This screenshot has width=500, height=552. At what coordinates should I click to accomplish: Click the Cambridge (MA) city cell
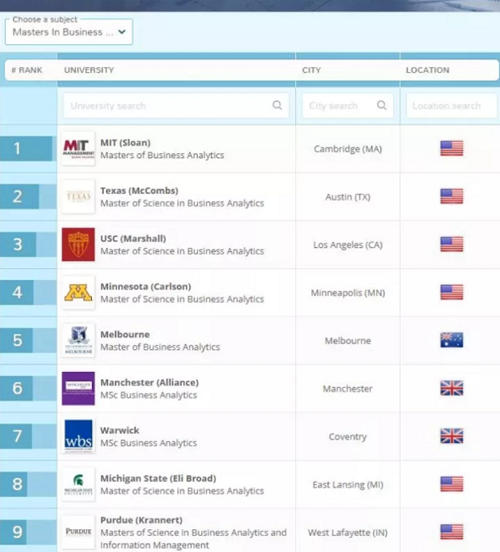[x=348, y=149]
